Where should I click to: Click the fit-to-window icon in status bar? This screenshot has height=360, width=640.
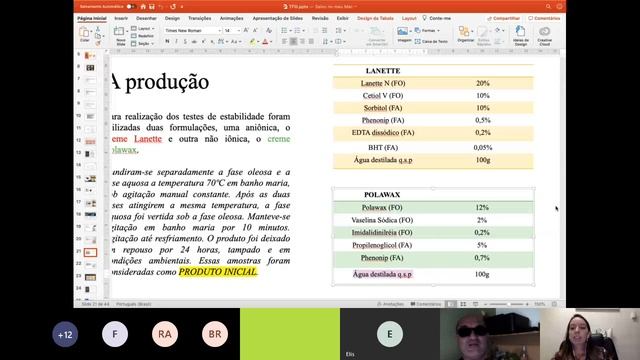[554, 304]
